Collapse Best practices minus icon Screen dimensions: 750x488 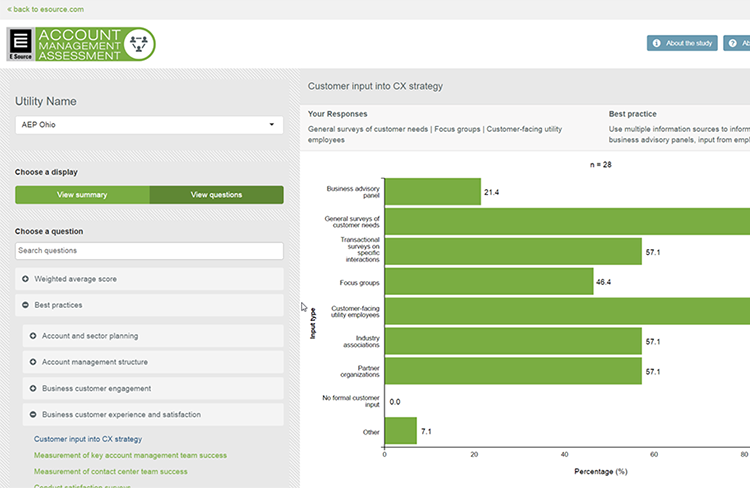[x=26, y=305]
